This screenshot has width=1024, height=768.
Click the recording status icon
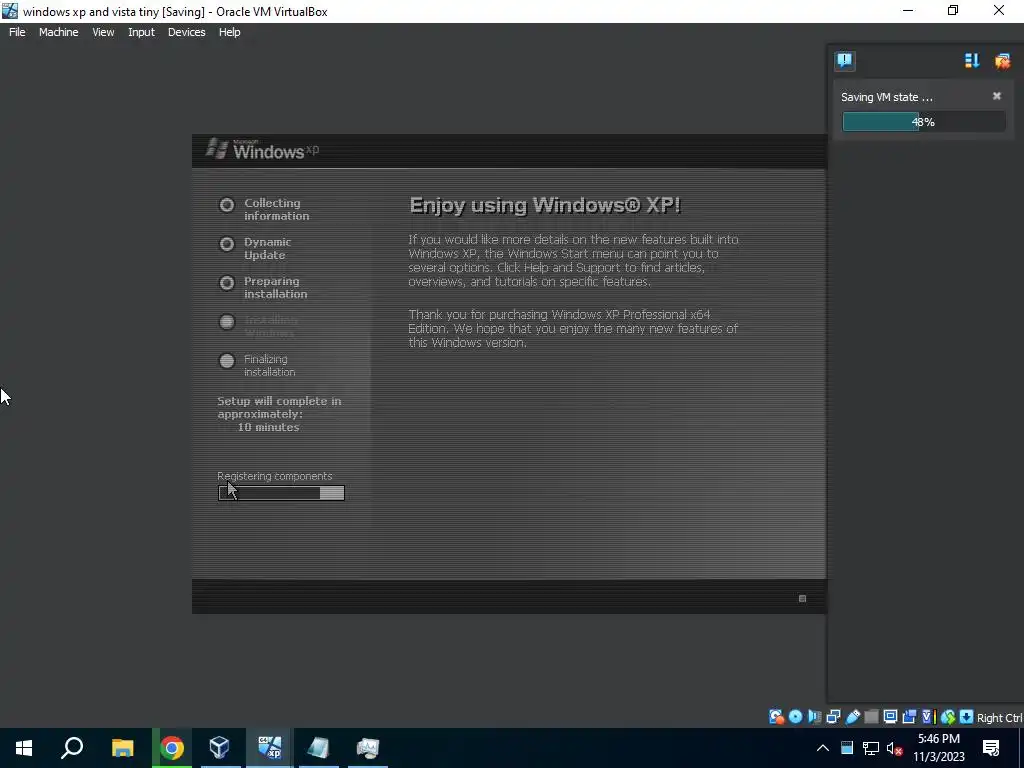coord(909,717)
